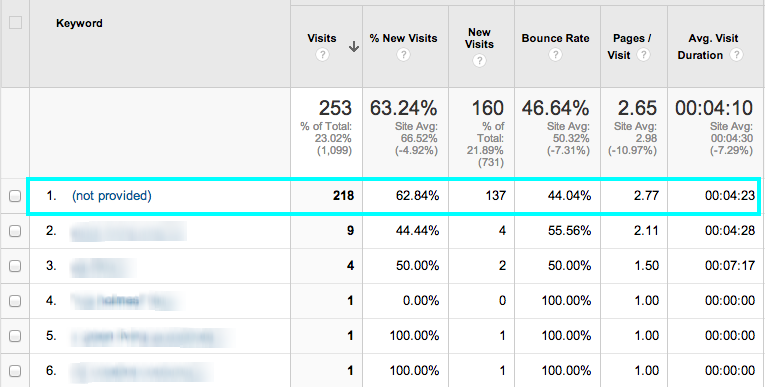This screenshot has height=387, width=765.
Task: Click the 137 new visits value
Action: [x=496, y=196]
